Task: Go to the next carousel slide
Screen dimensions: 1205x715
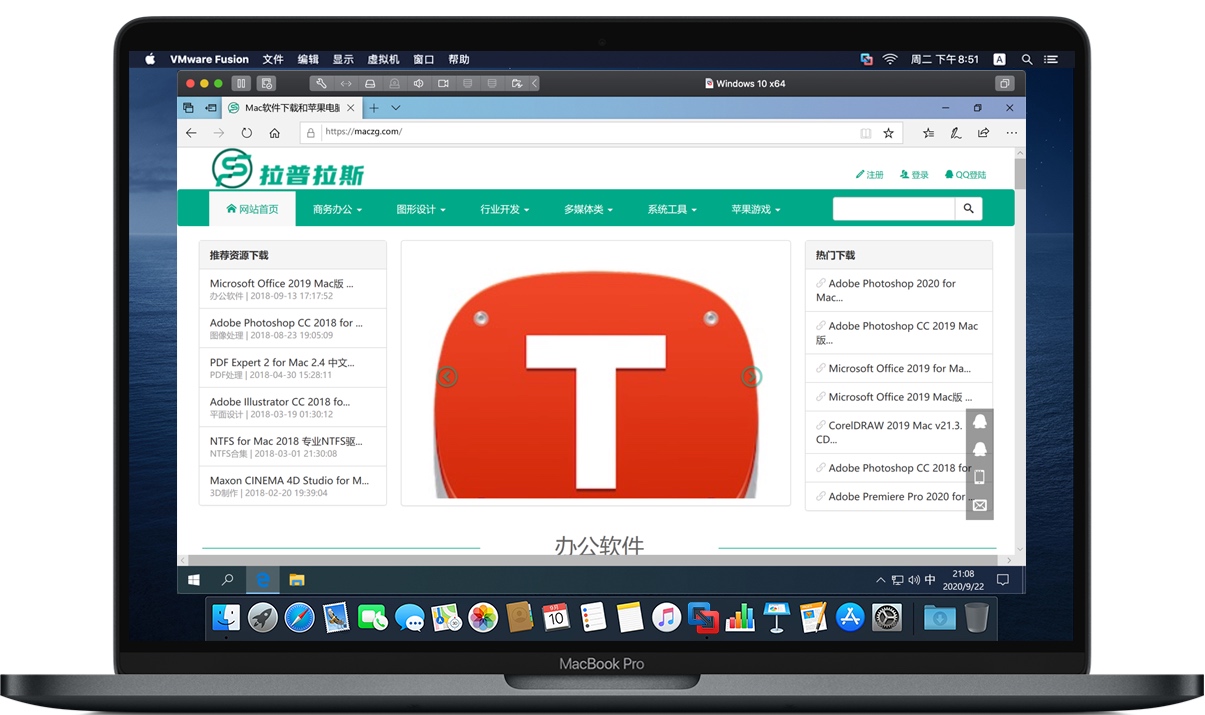Action: coord(751,377)
